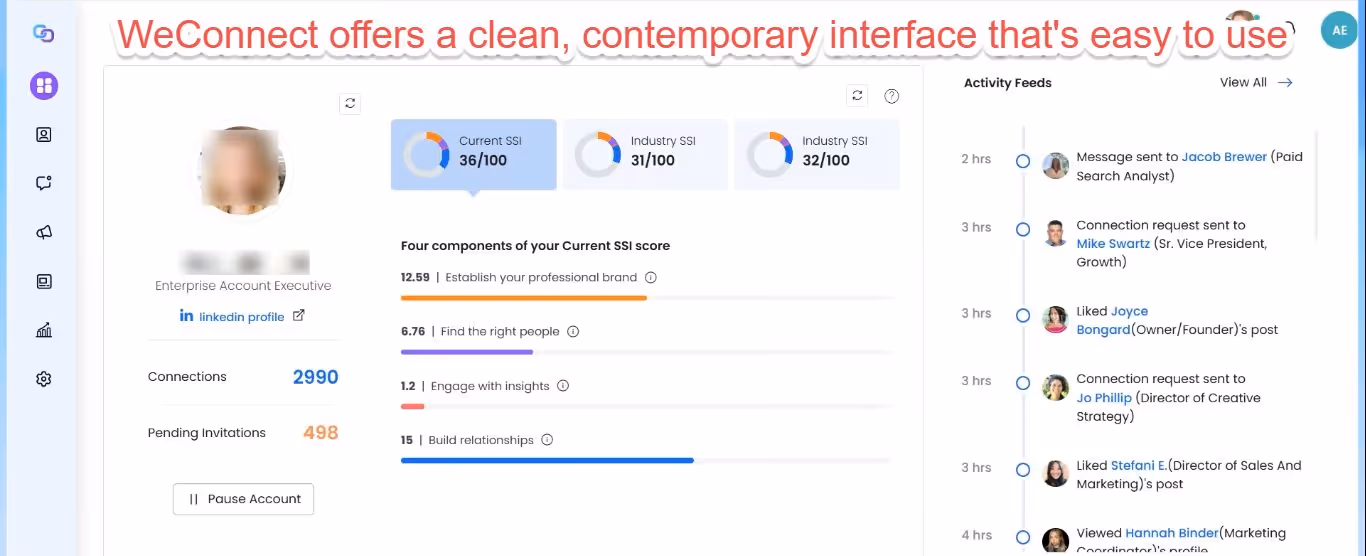The image size is (1366, 556).
Task: Refresh the profile card data
Action: click(x=349, y=103)
